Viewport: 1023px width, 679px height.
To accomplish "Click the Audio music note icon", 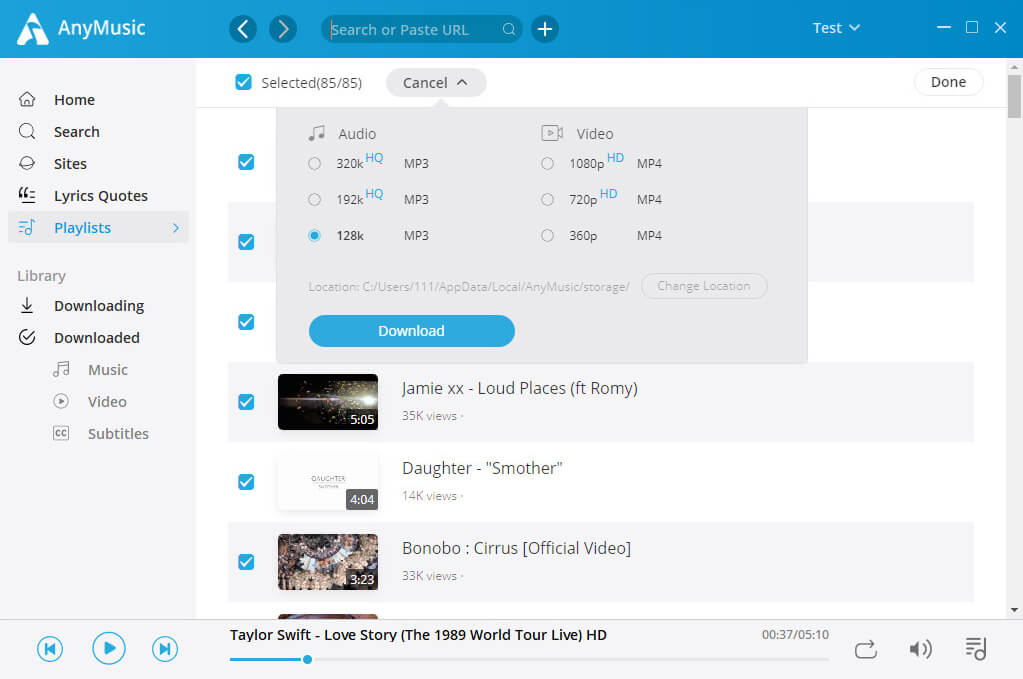I will [316, 133].
